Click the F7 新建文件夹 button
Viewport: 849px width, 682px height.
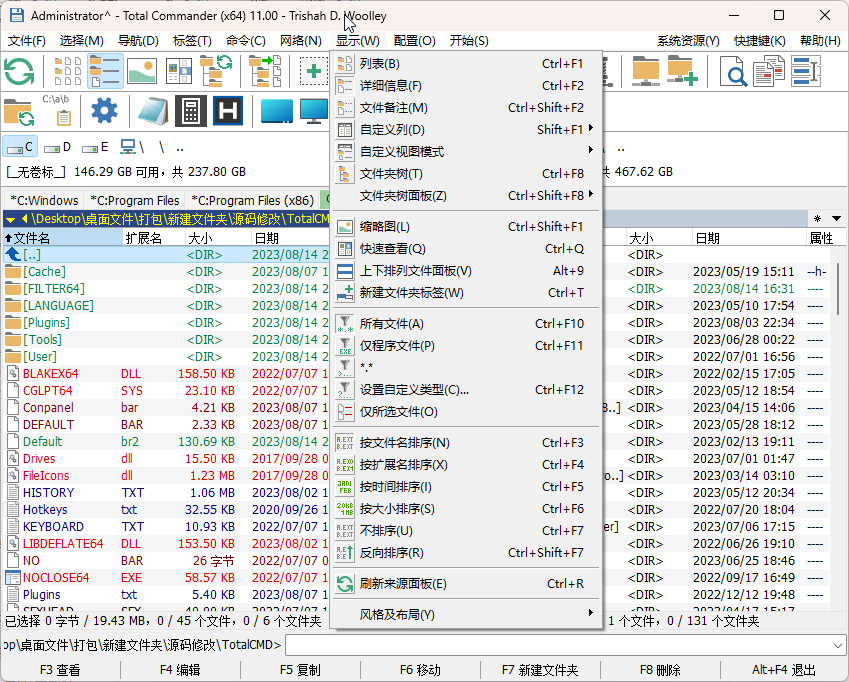tap(540, 670)
